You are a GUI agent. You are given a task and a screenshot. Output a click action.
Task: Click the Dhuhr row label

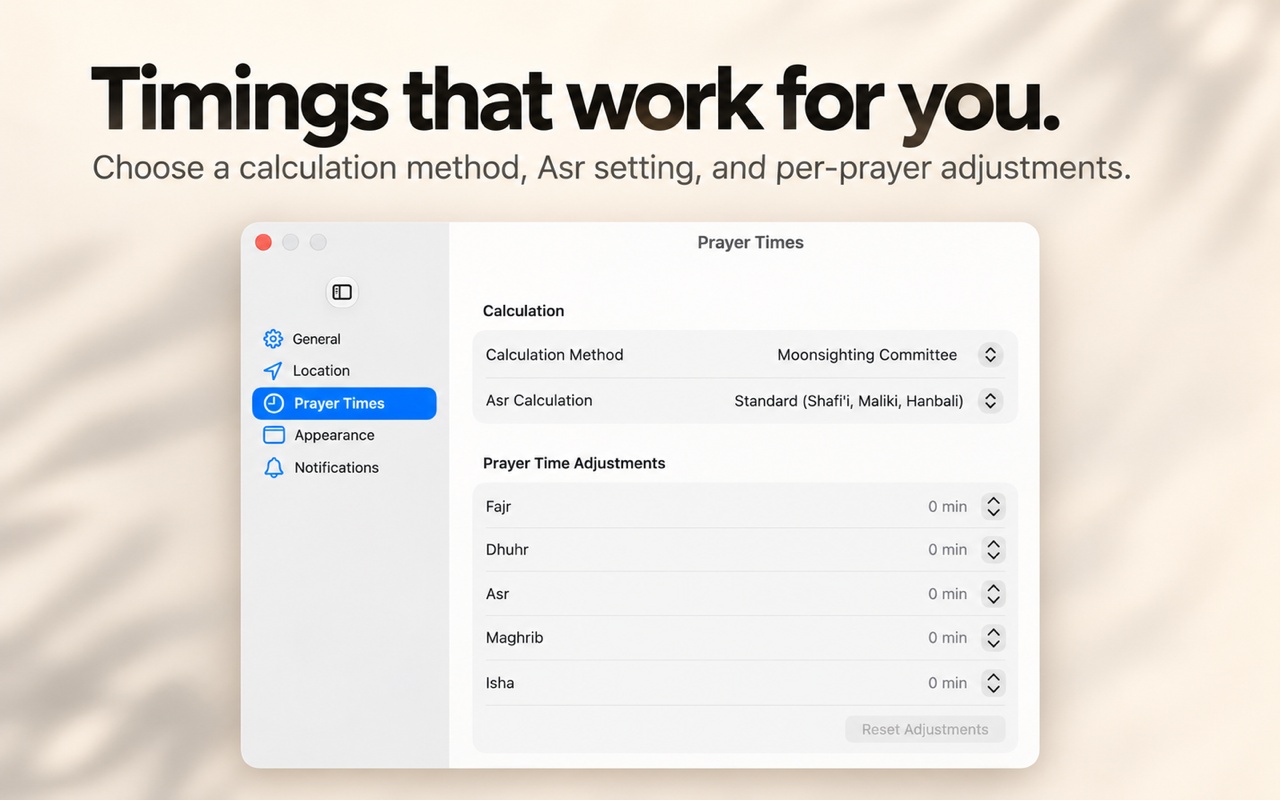click(507, 550)
